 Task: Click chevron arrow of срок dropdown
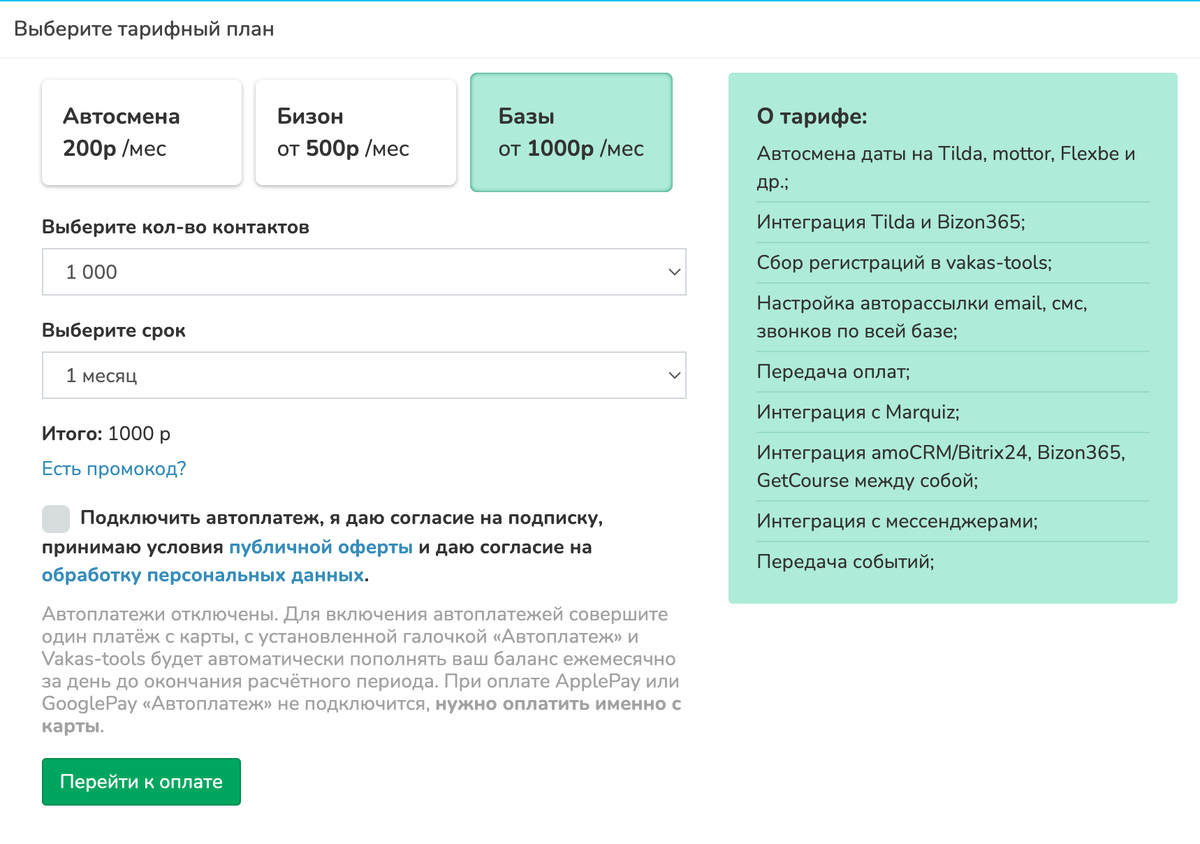pyautogui.click(x=674, y=376)
